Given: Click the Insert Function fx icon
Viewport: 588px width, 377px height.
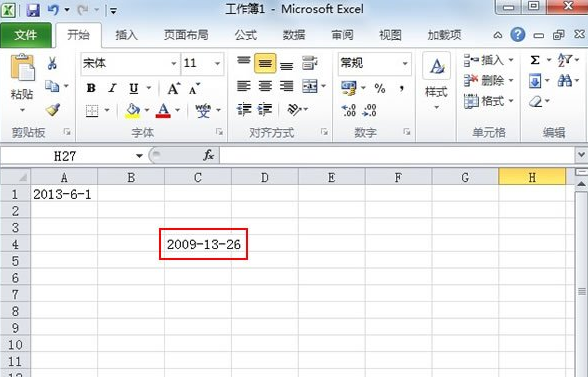Looking at the screenshot, I should click(208, 155).
